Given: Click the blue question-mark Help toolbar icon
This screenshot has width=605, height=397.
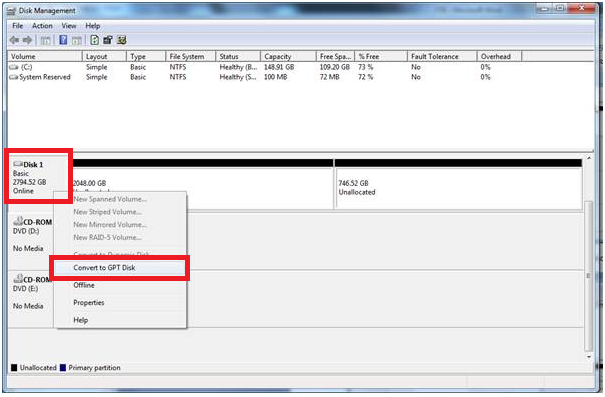Looking at the screenshot, I should click(63, 40).
